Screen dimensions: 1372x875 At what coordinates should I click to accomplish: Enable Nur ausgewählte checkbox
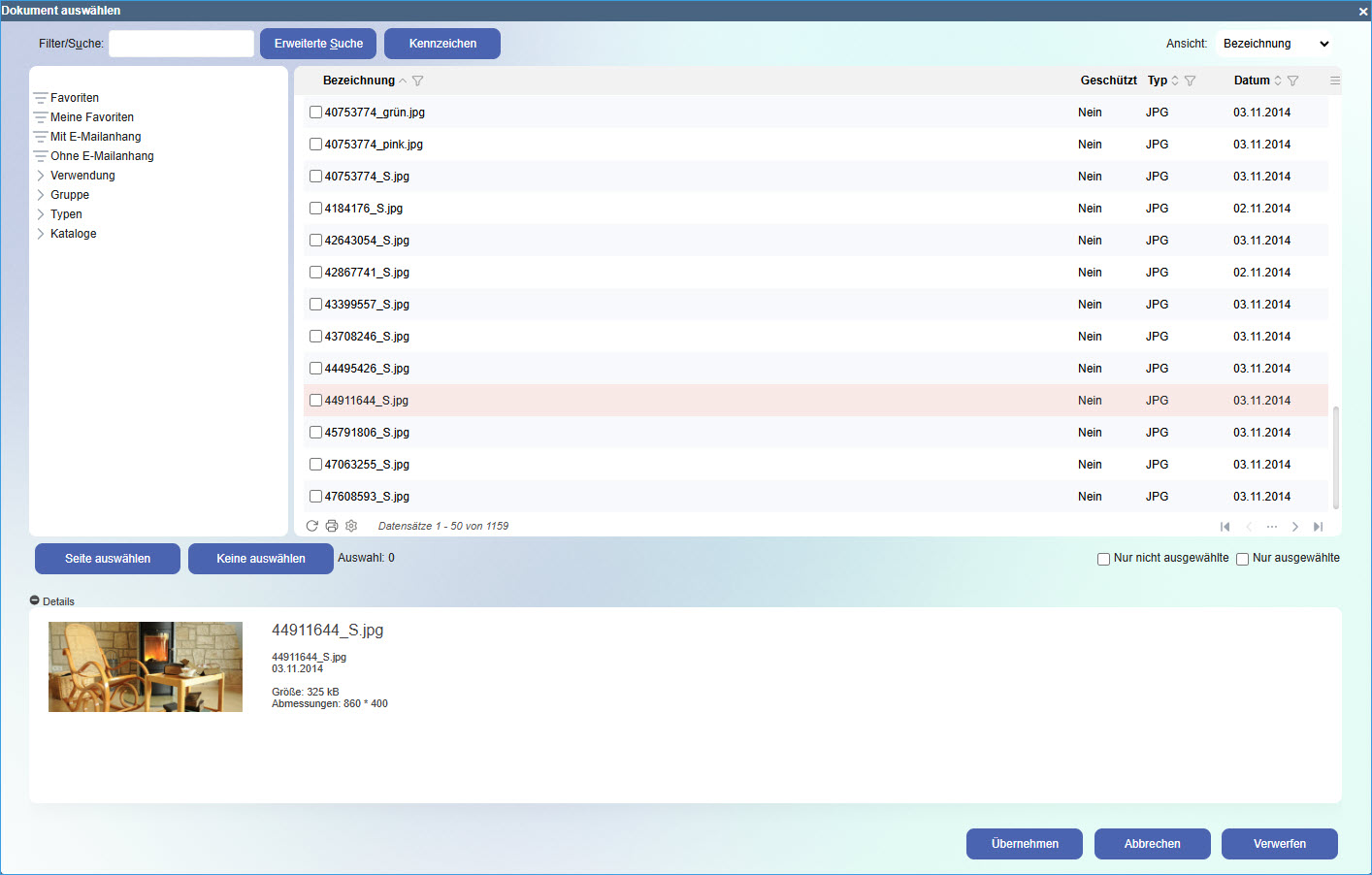(x=1242, y=559)
